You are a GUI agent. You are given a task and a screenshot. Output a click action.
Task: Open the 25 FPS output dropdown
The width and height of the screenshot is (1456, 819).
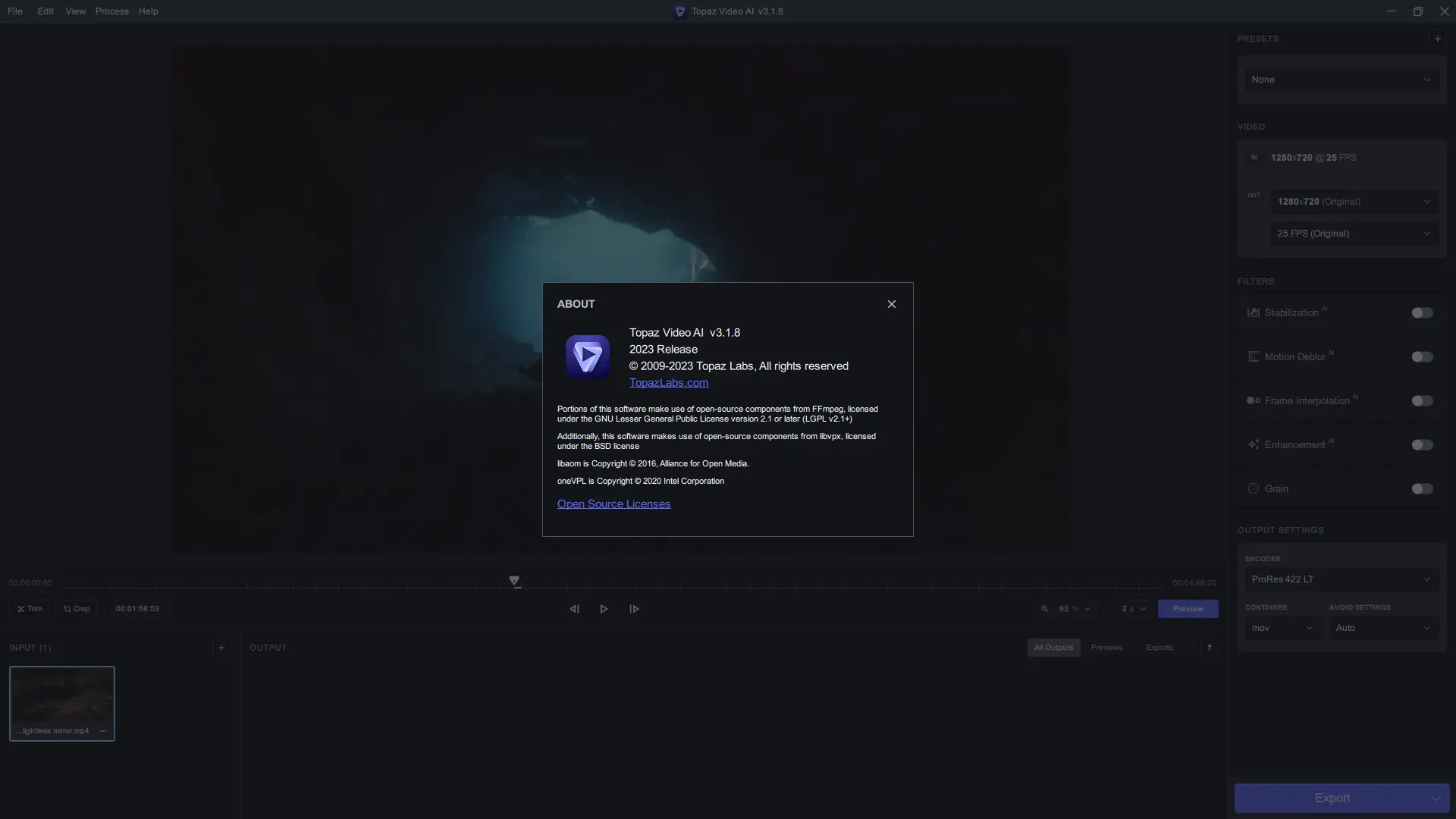[1354, 234]
